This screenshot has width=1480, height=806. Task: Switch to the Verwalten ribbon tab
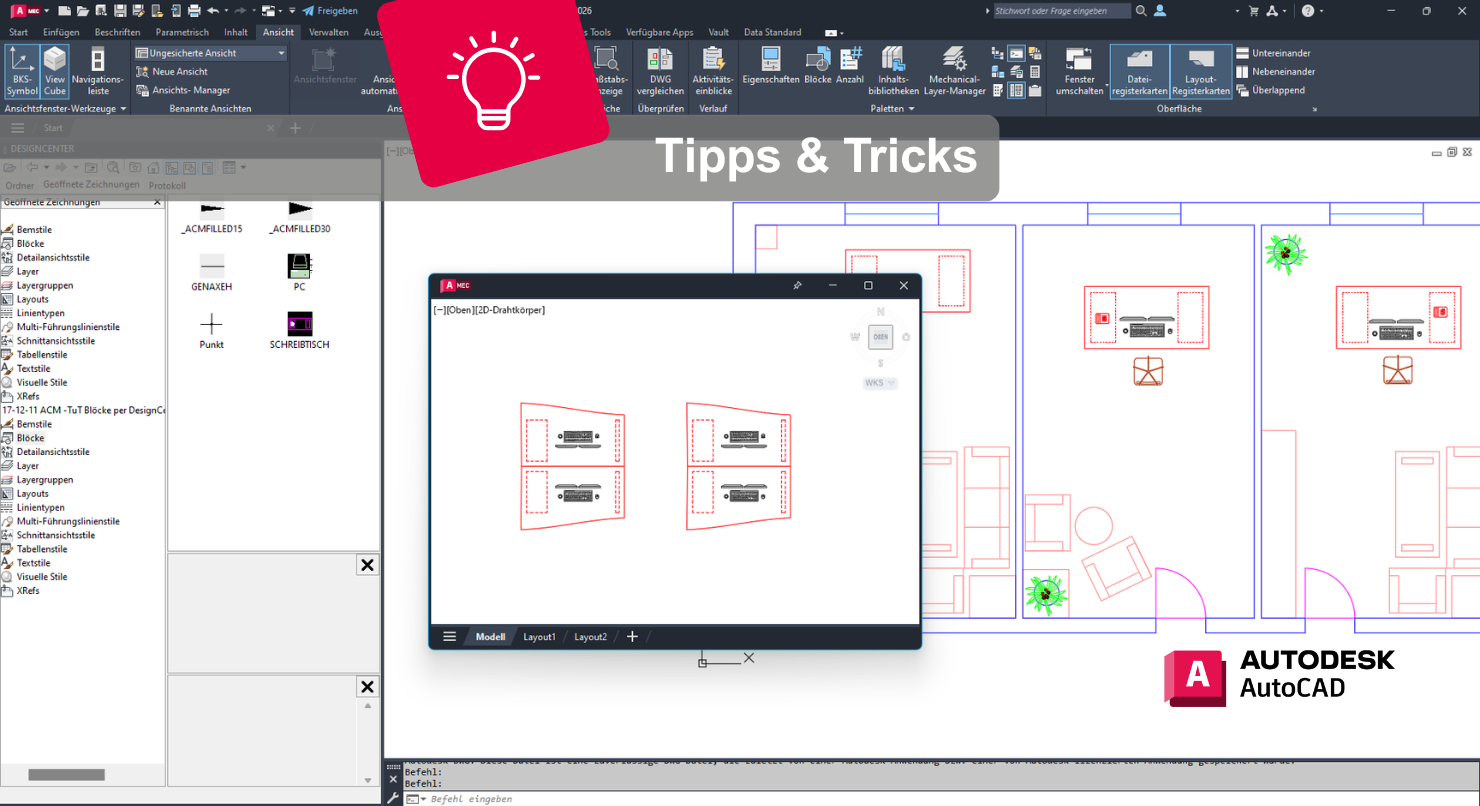click(x=328, y=32)
